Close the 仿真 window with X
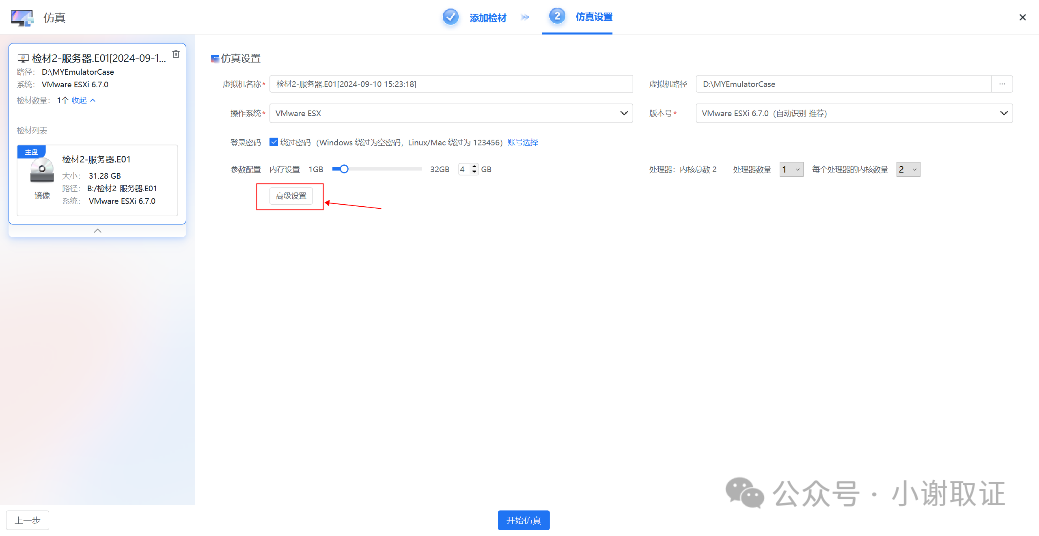This screenshot has width=1039, height=536. pos(1022,17)
